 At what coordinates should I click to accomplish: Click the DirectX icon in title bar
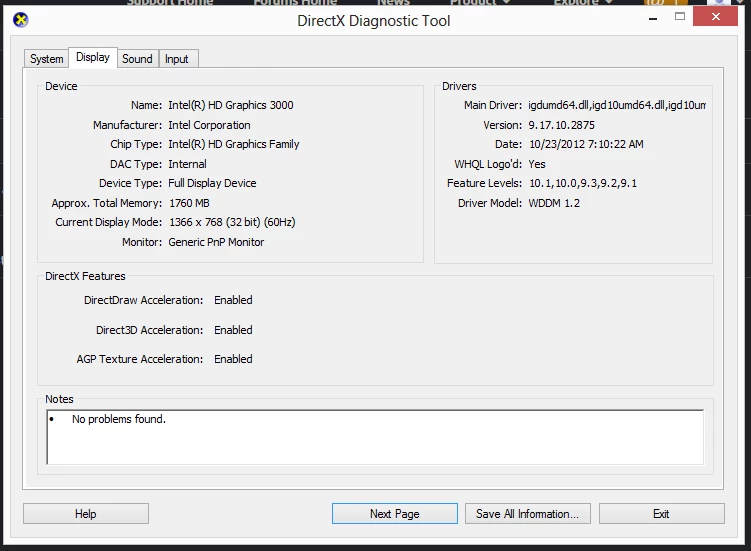coord(21,20)
